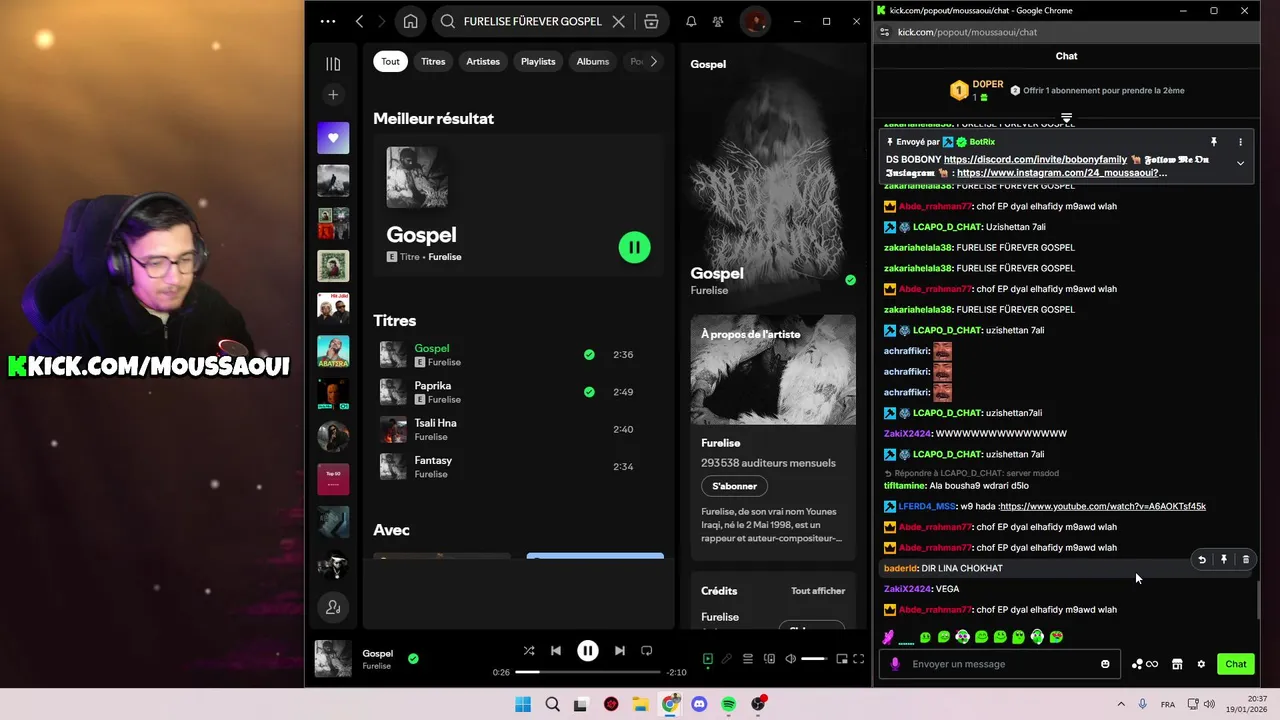Open the À propos de l'artiste card
The width and height of the screenshot is (1280, 720).
[773, 437]
